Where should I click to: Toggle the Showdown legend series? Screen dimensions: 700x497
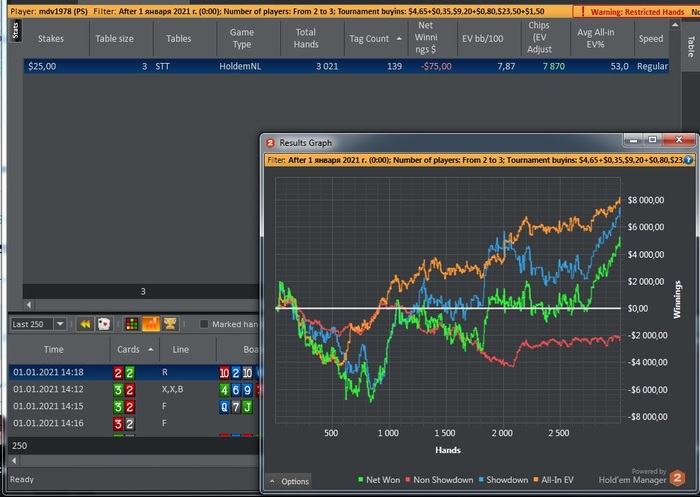[x=503, y=480]
